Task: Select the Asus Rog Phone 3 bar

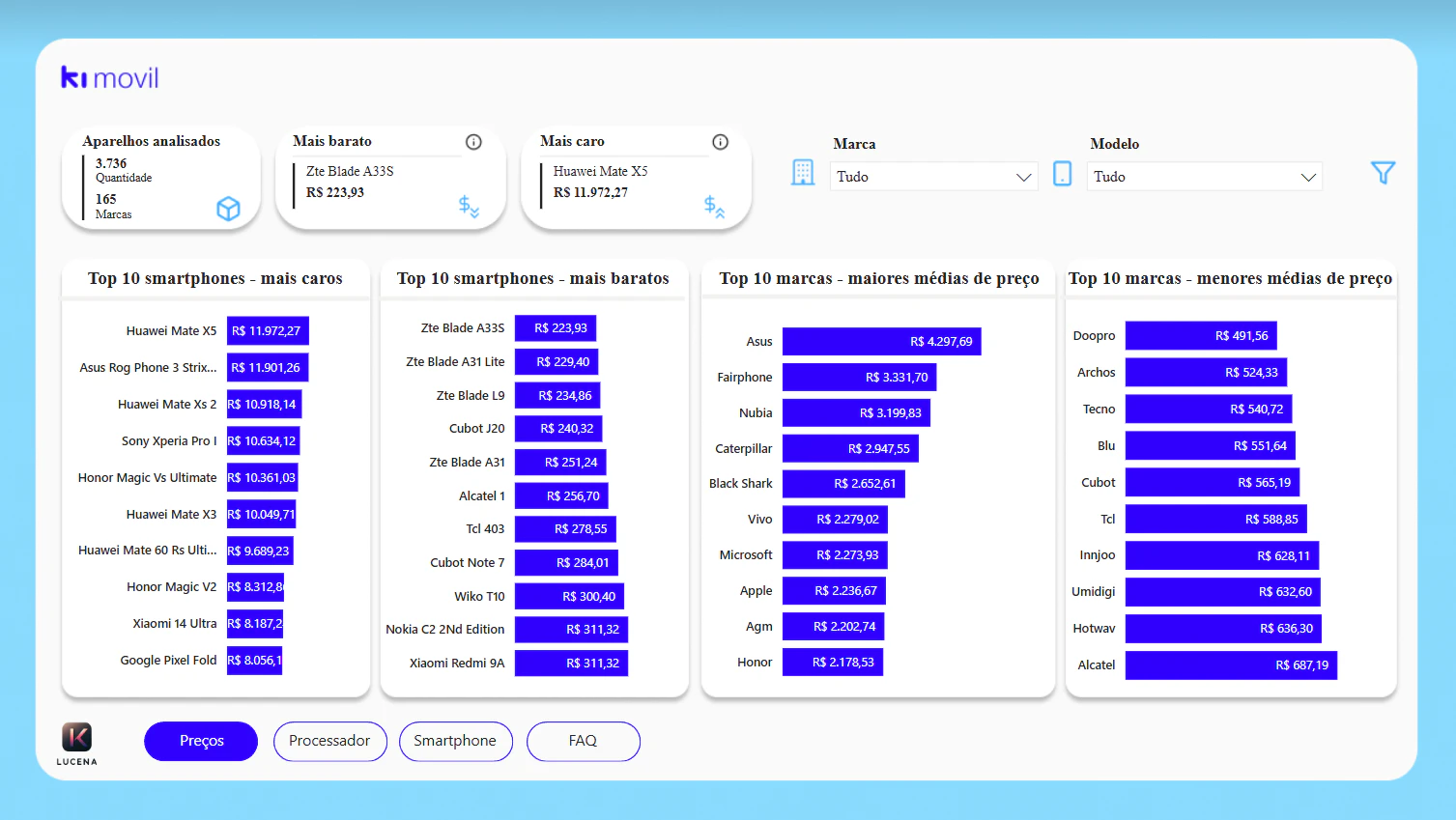Action: (x=268, y=367)
